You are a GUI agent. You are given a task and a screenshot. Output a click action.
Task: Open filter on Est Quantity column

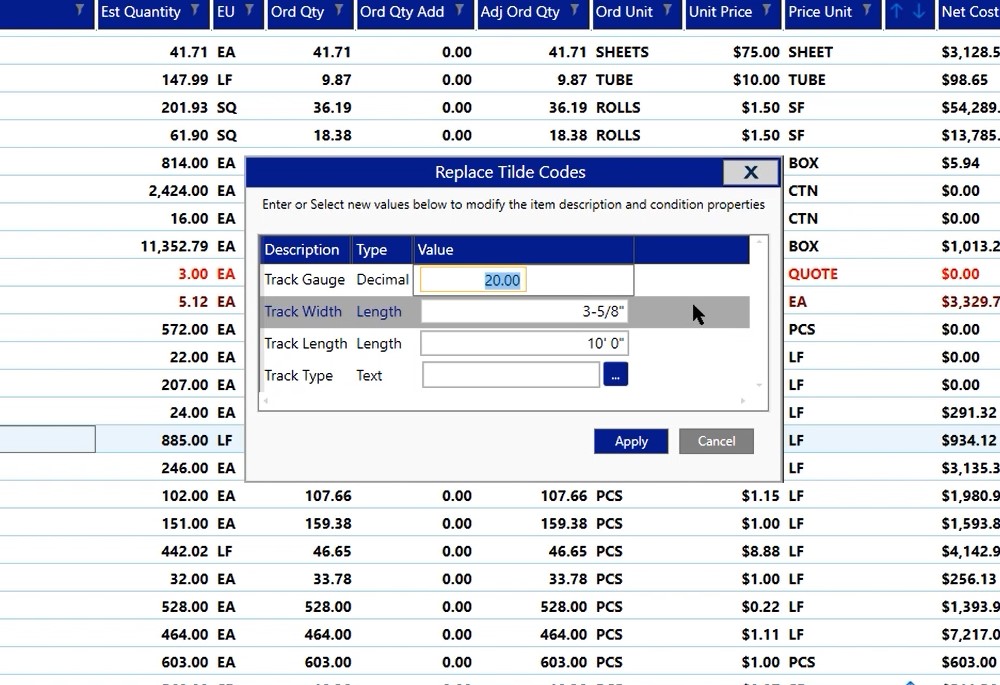[x=197, y=13]
